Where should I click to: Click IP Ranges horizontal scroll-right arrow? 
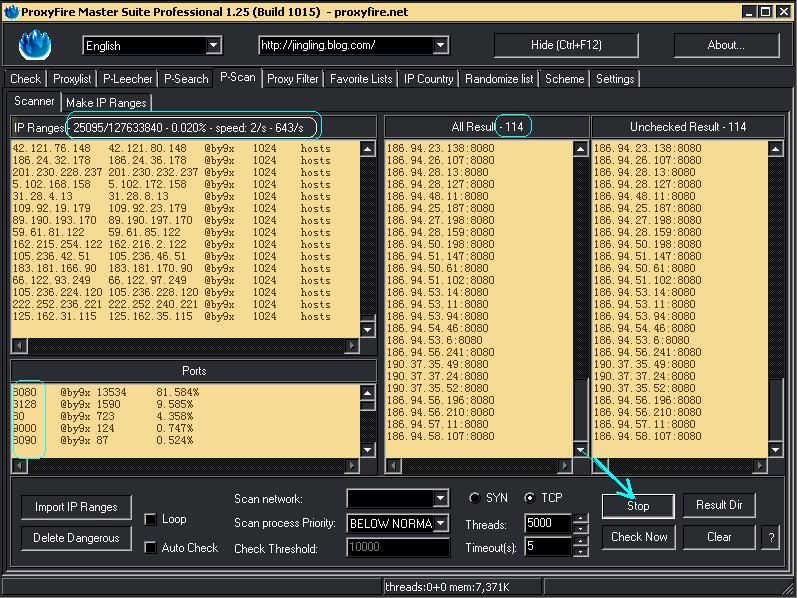tap(352, 346)
